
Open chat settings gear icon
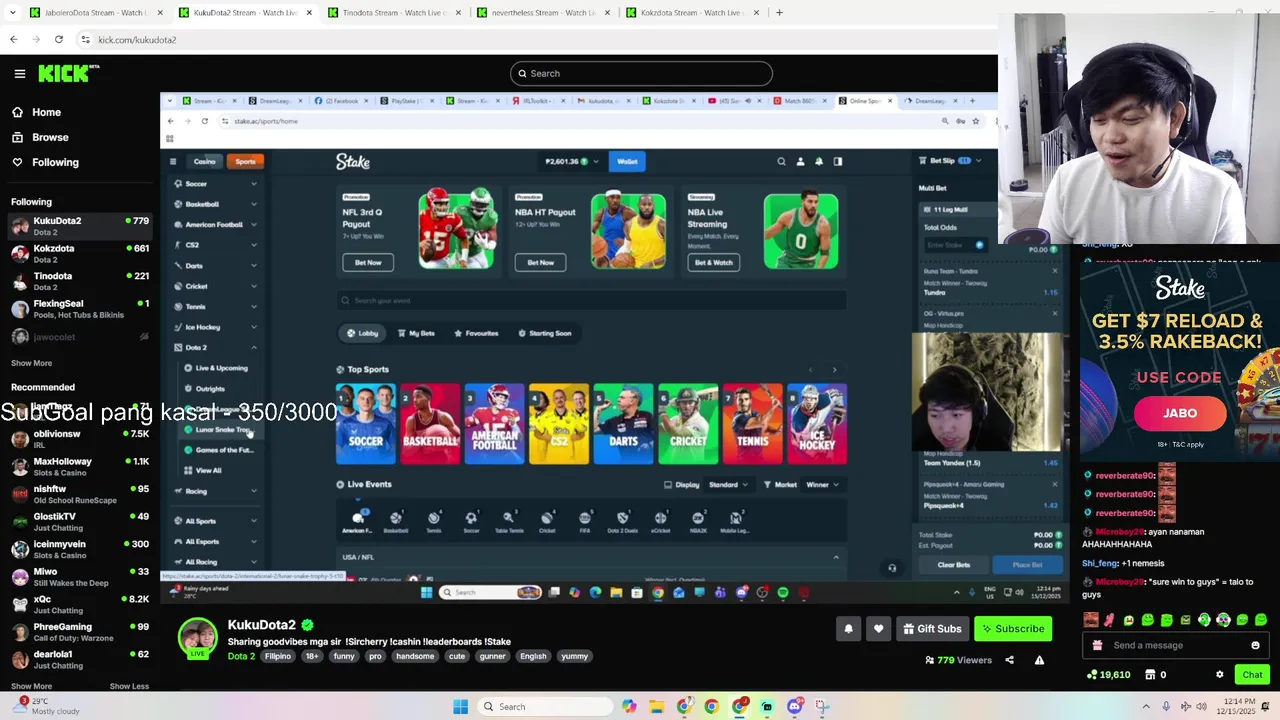(1219, 674)
